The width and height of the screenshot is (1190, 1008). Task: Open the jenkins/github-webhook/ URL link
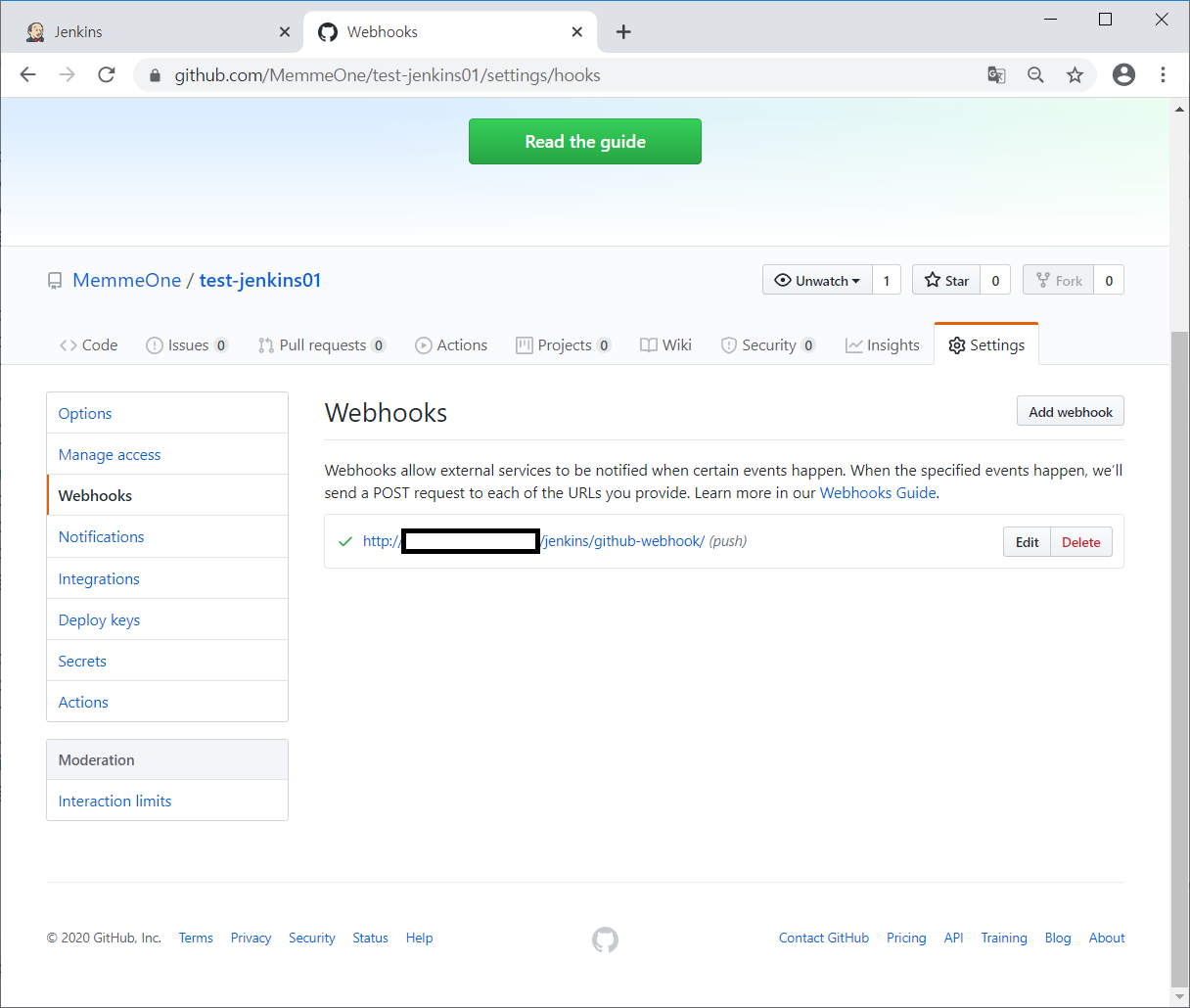tap(533, 541)
